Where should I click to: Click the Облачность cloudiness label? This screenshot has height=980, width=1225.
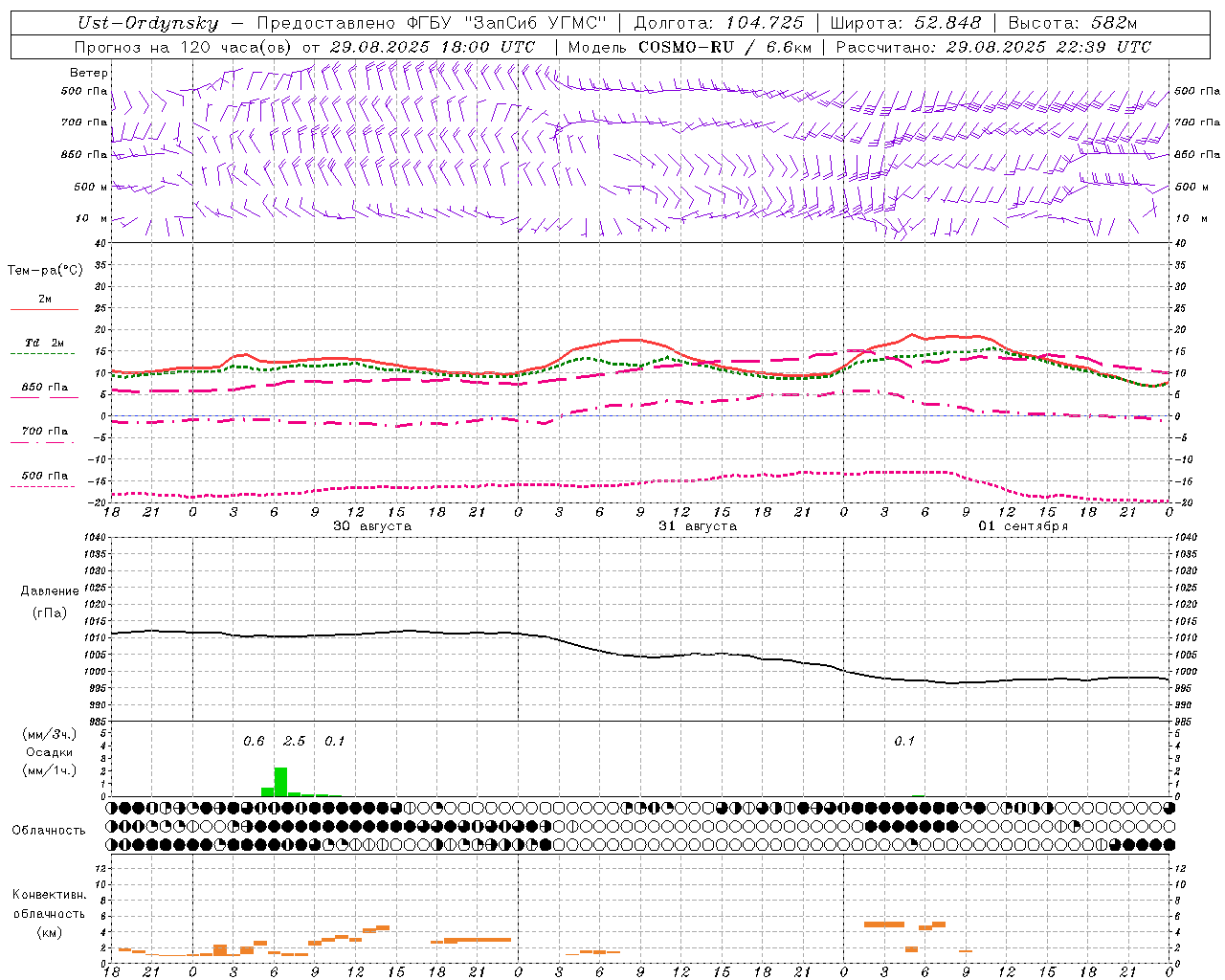click(49, 831)
